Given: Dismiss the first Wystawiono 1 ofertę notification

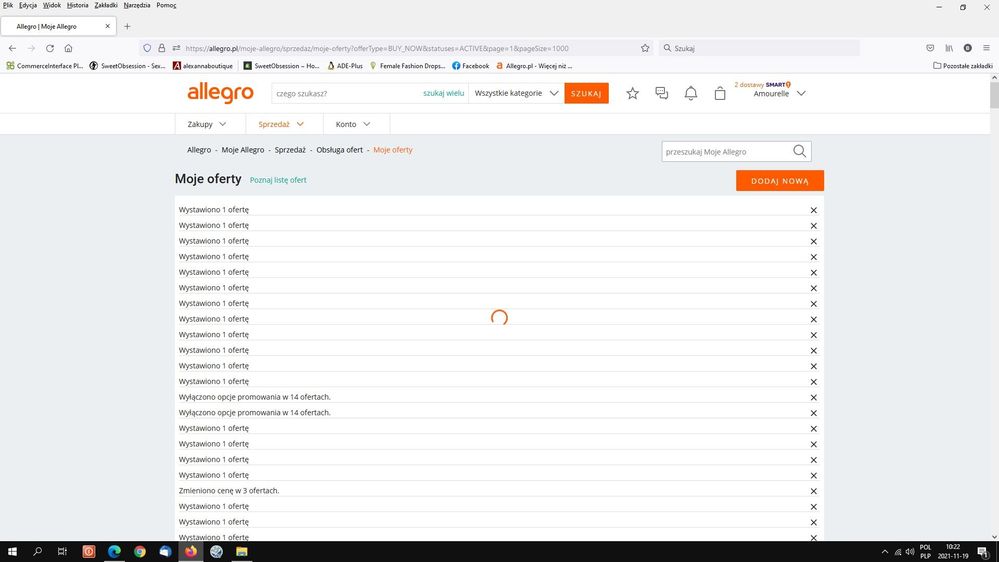Looking at the screenshot, I should tap(814, 210).
